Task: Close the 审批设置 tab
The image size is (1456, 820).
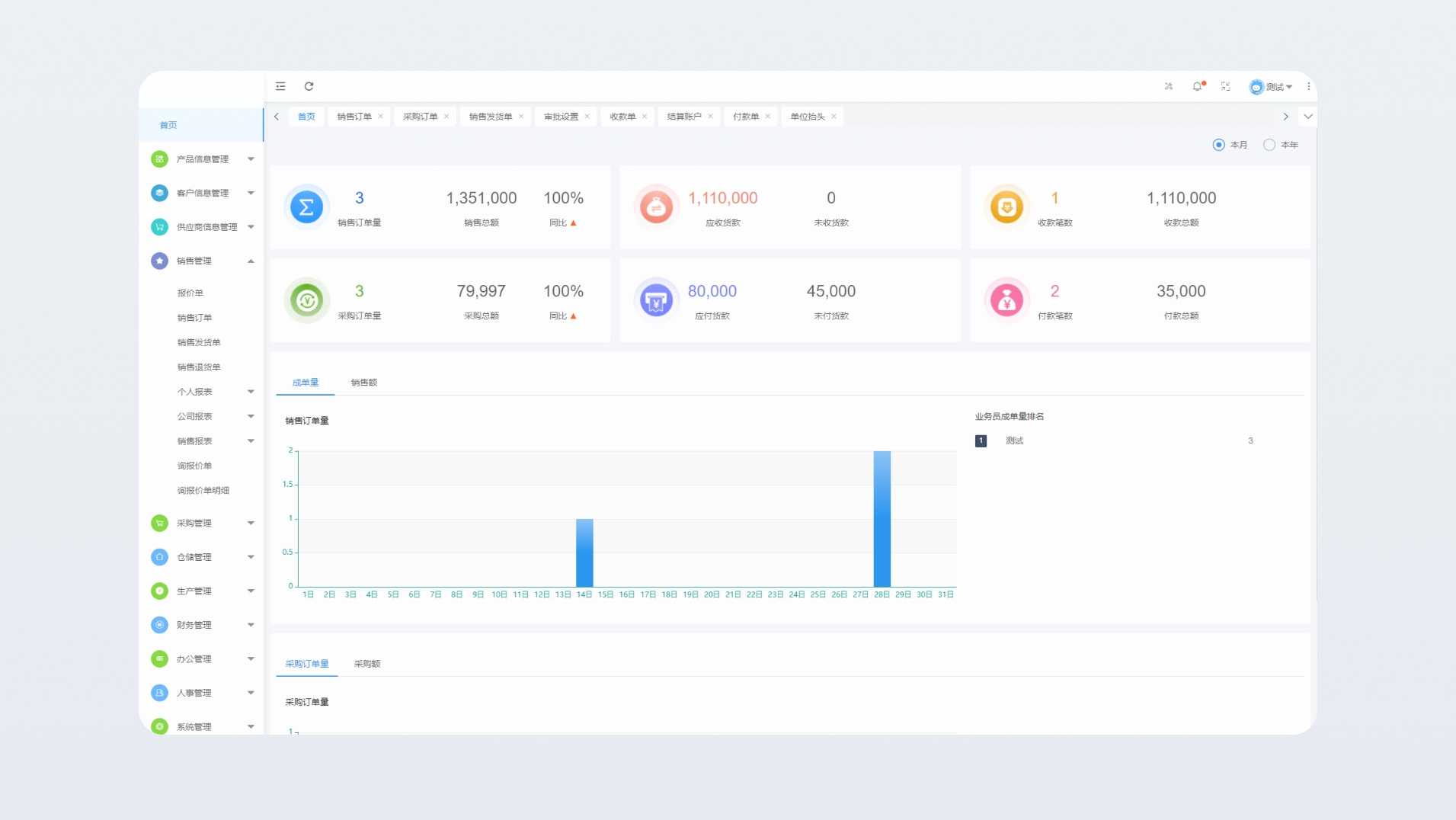Action: point(587,117)
